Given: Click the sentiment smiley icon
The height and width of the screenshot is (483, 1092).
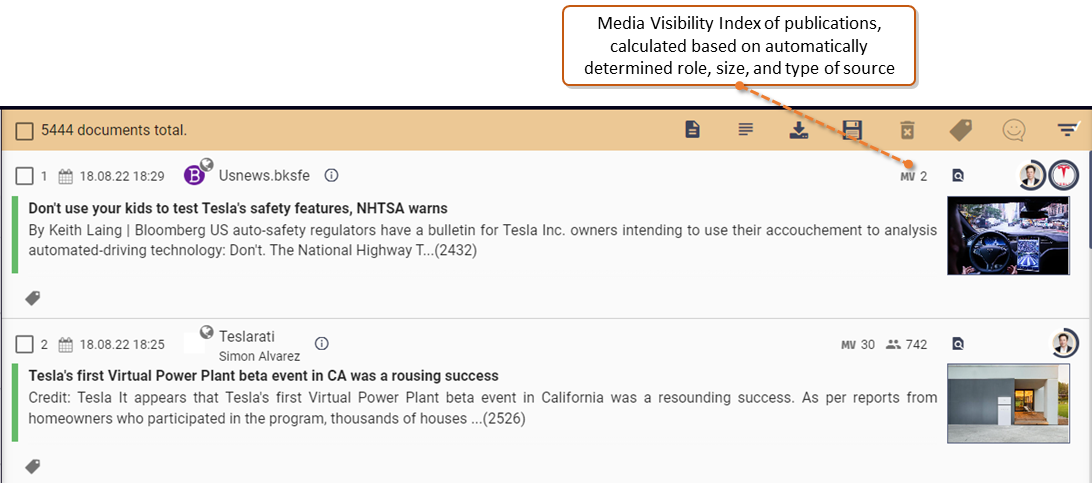Looking at the screenshot, I should tap(1014, 130).
